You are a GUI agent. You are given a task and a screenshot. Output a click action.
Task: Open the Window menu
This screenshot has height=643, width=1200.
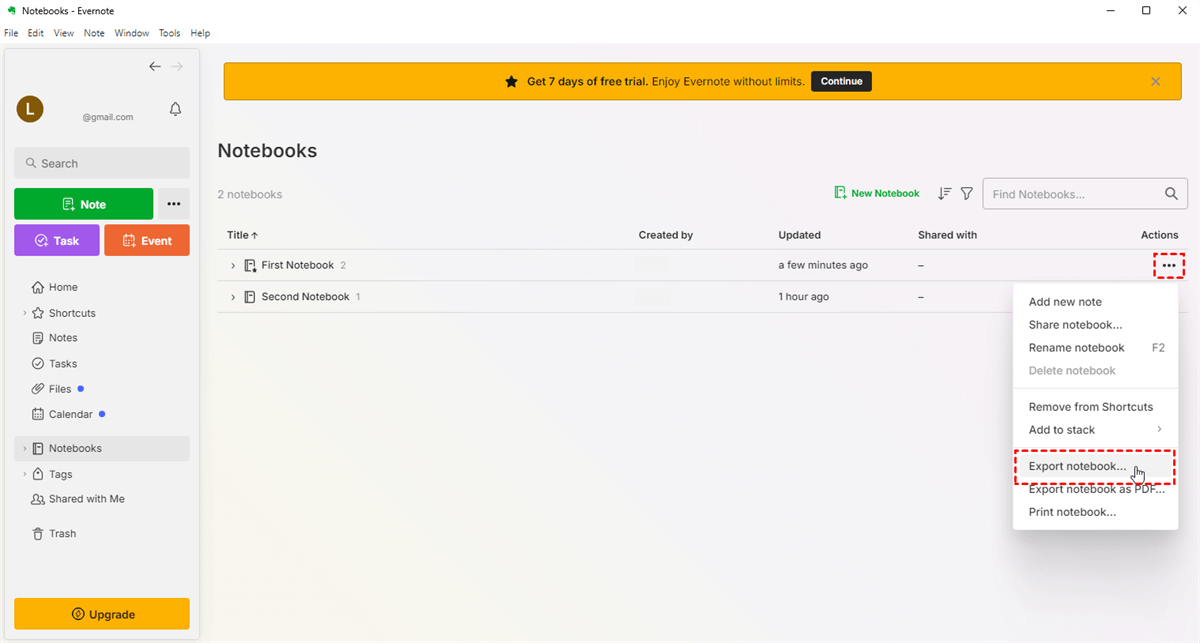tap(132, 33)
